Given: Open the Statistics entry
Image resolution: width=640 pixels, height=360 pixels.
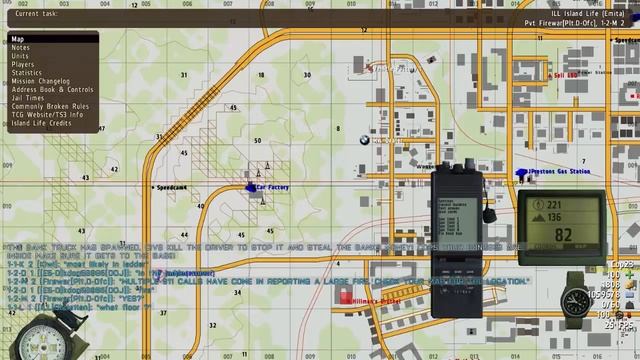Looking at the screenshot, I should coord(27,73).
